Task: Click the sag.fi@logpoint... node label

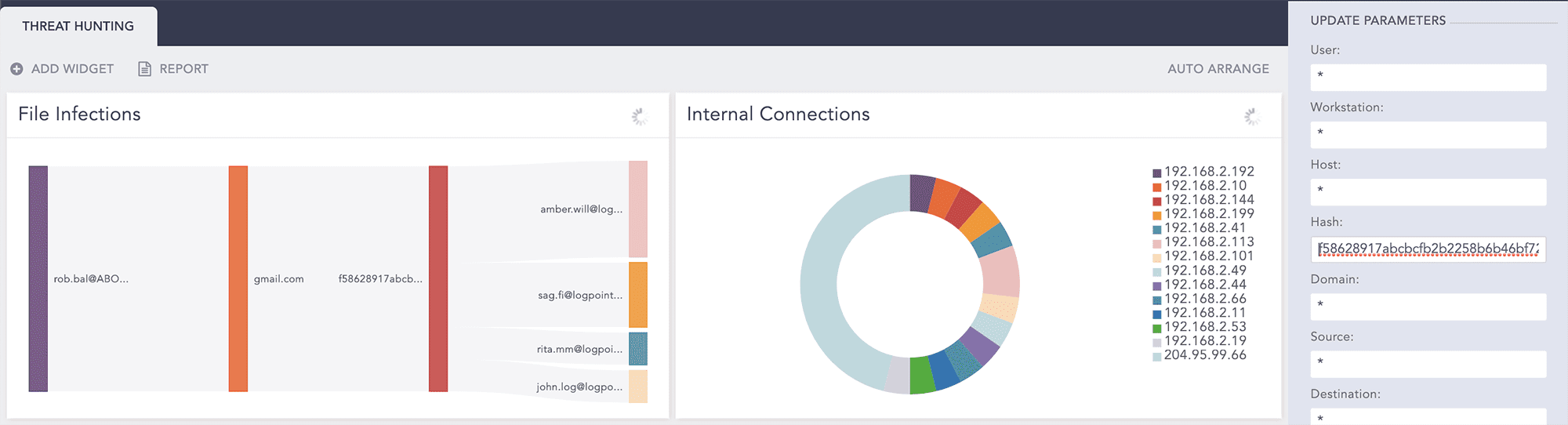Action: (x=580, y=296)
